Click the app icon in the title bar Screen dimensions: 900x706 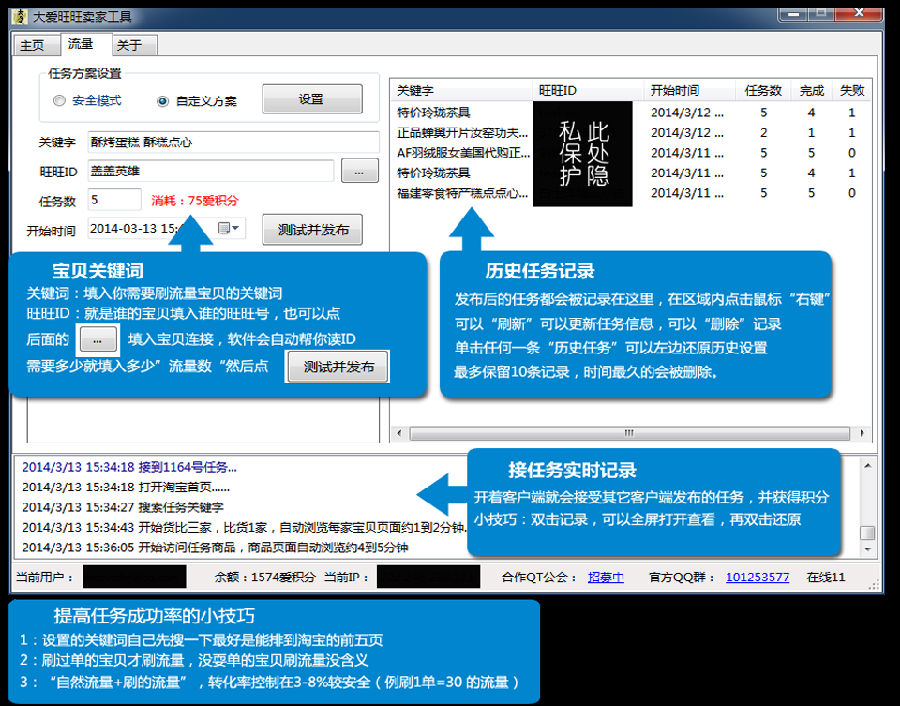21,16
